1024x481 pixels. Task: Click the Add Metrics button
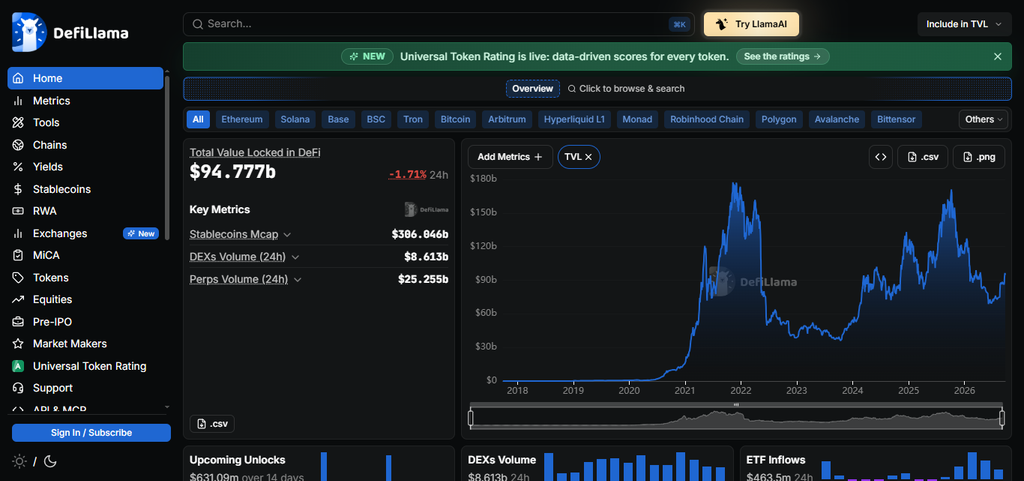510,157
